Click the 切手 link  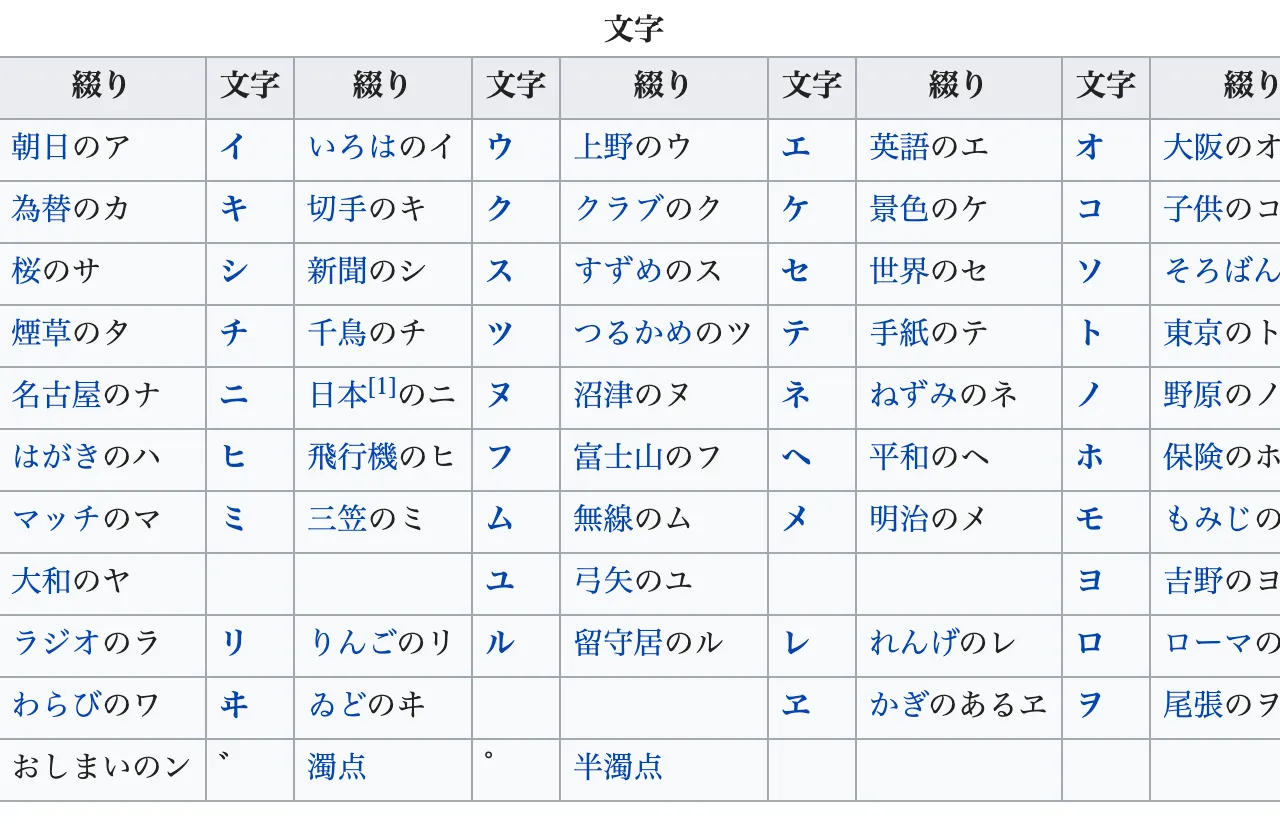[338, 209]
